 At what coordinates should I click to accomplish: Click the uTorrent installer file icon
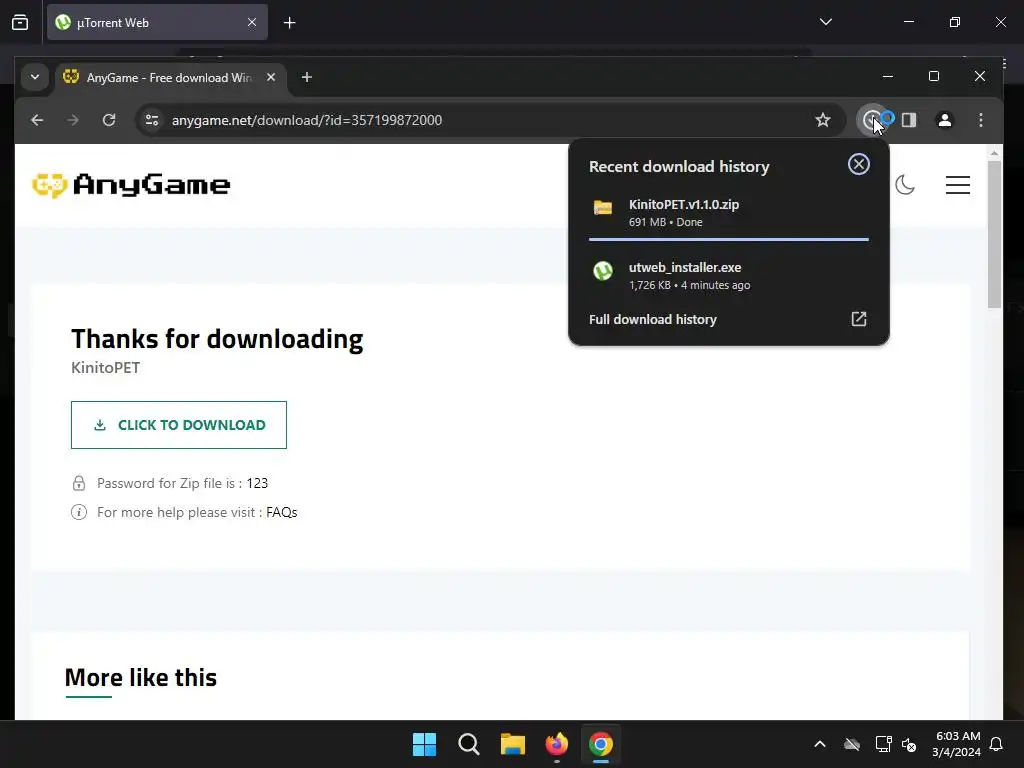pyautogui.click(x=603, y=270)
